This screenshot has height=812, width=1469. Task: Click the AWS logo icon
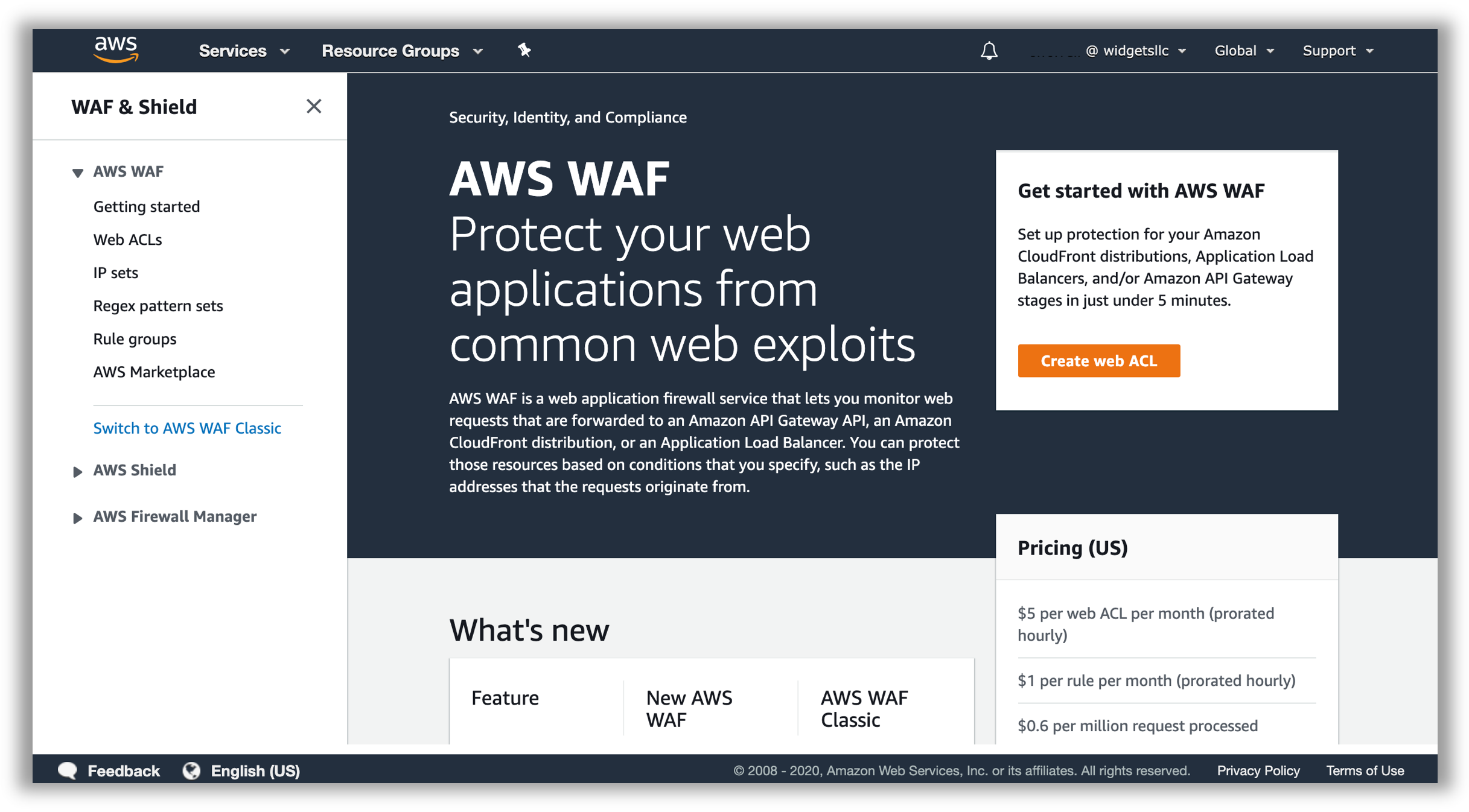coord(116,49)
